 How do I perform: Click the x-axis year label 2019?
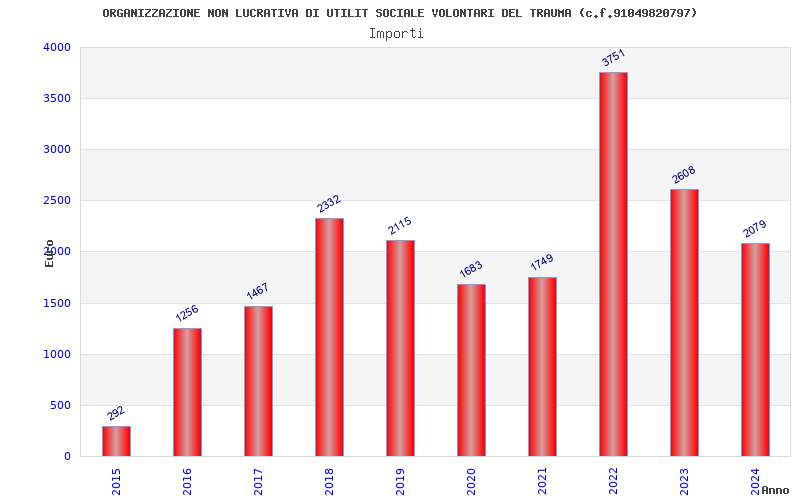400,482
